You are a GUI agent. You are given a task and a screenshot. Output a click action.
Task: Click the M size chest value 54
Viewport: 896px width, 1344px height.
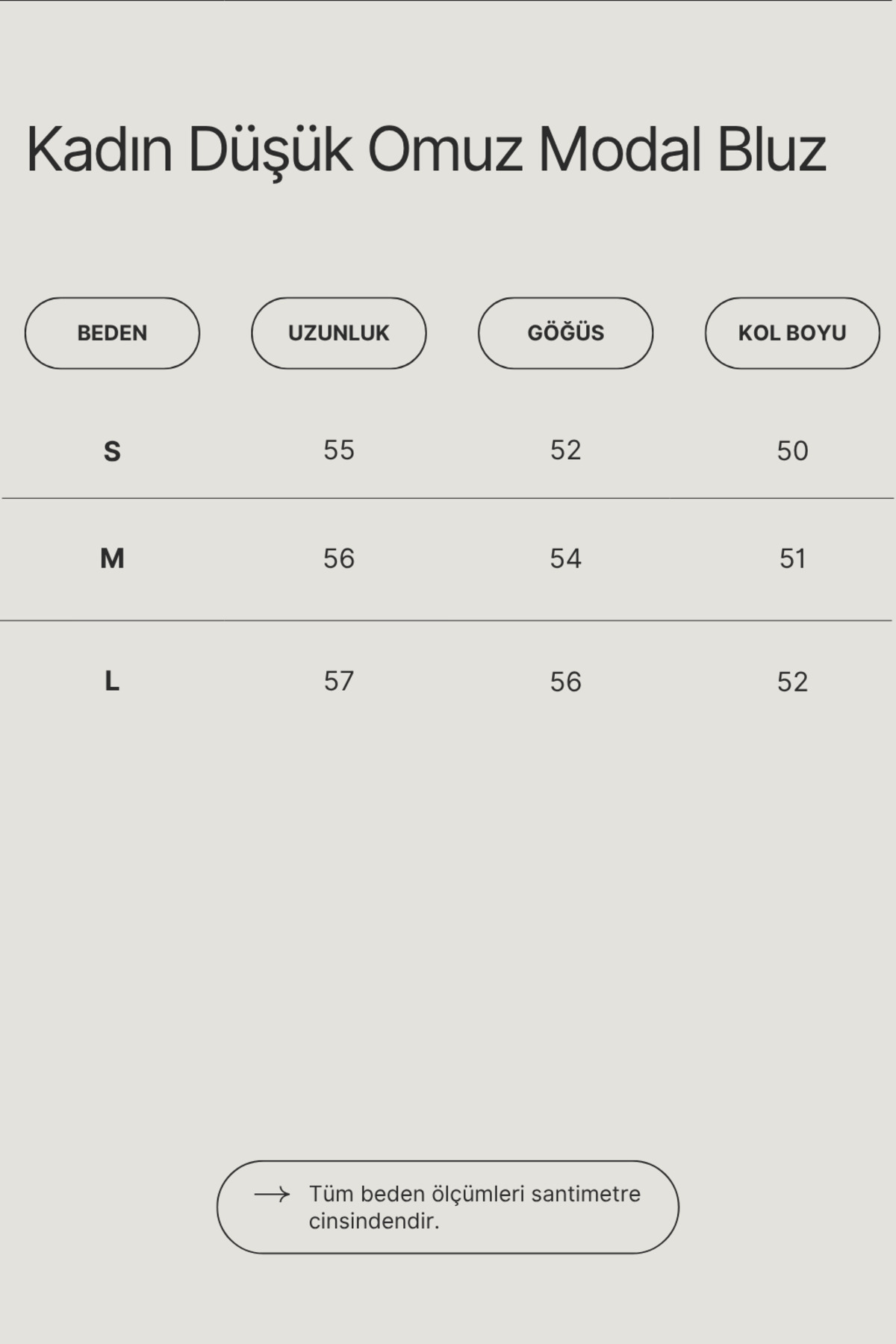pyautogui.click(x=565, y=559)
